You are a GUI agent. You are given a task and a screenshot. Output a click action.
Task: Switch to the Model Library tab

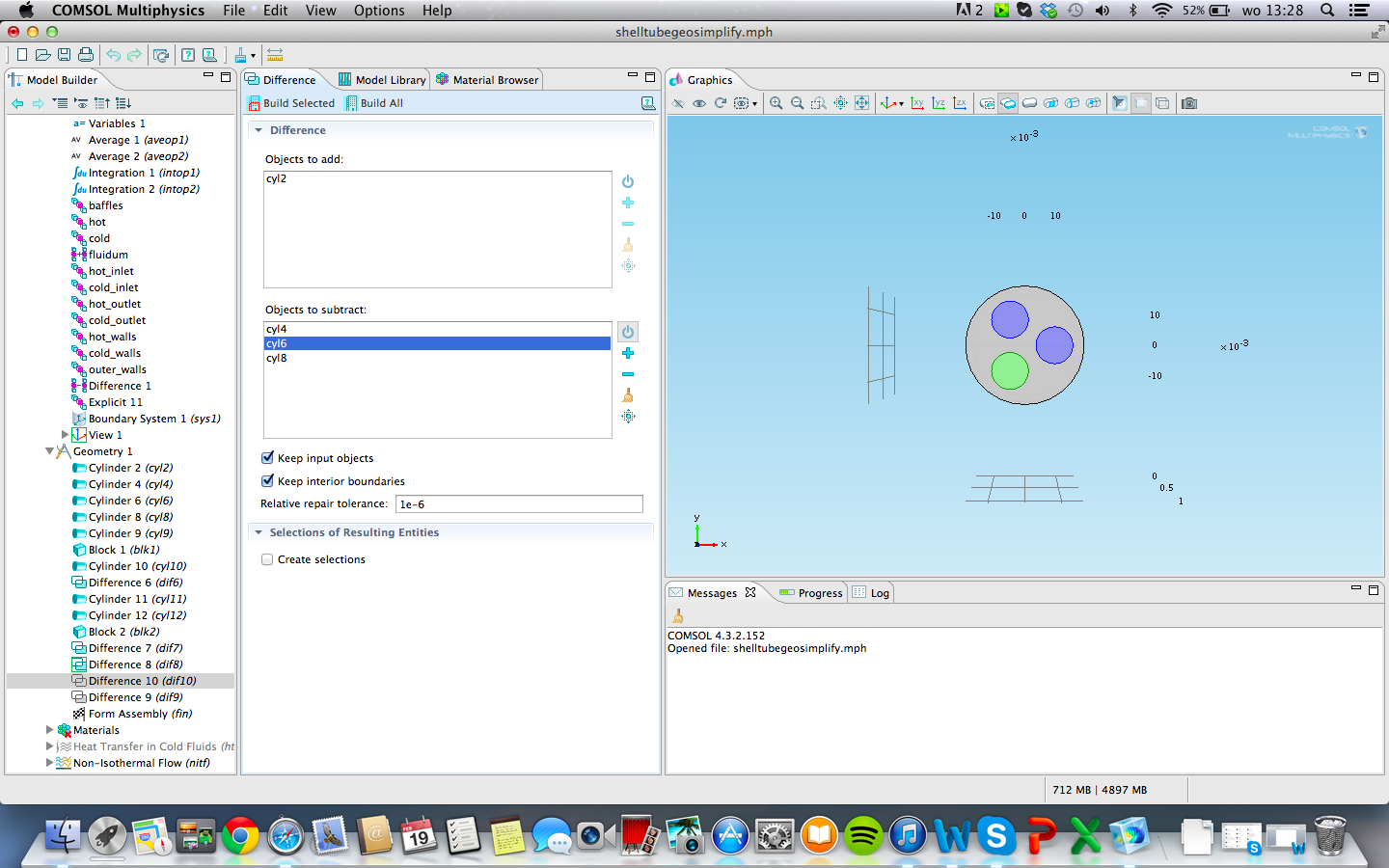(382, 80)
